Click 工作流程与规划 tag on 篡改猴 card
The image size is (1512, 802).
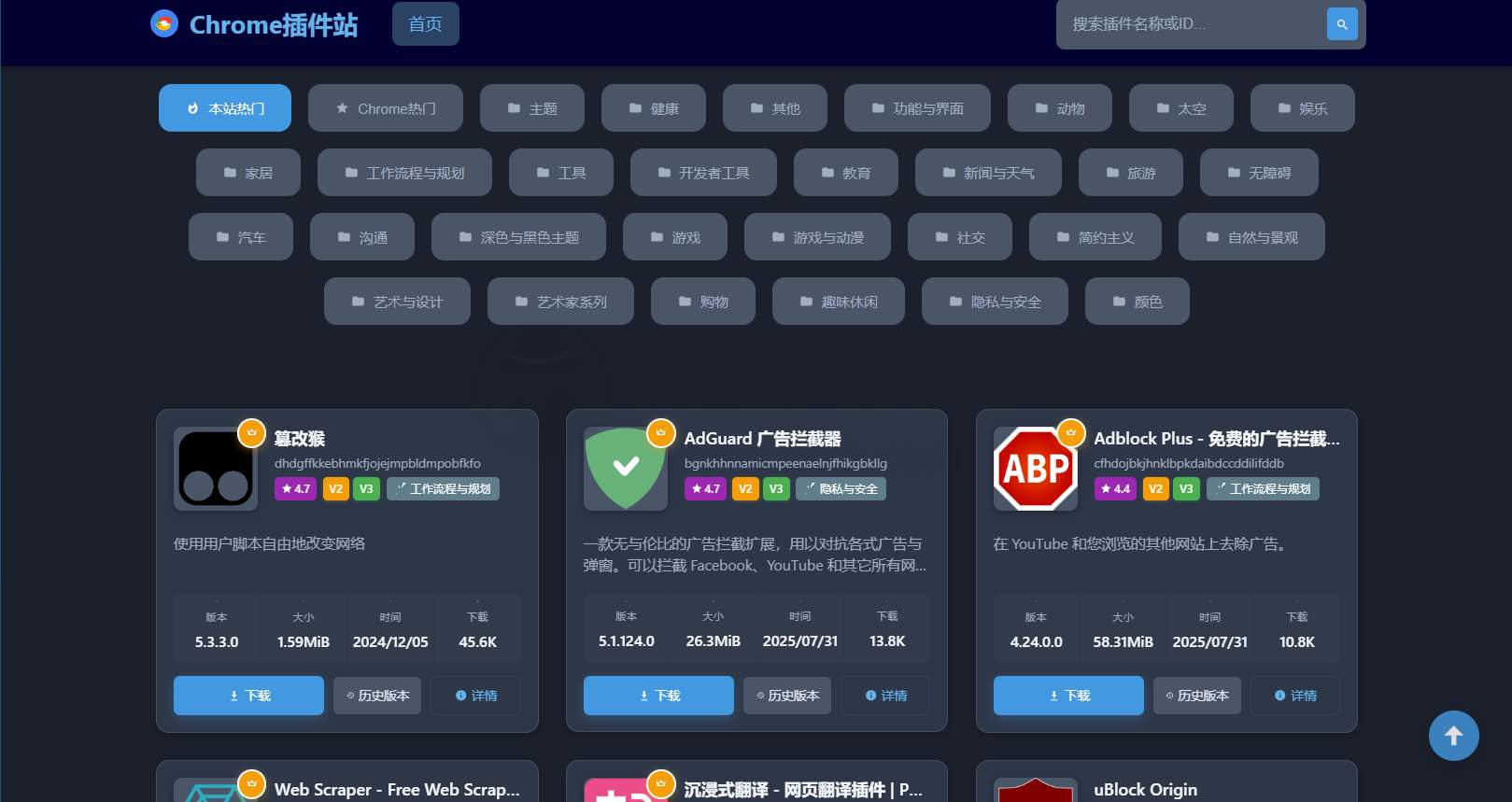click(443, 488)
